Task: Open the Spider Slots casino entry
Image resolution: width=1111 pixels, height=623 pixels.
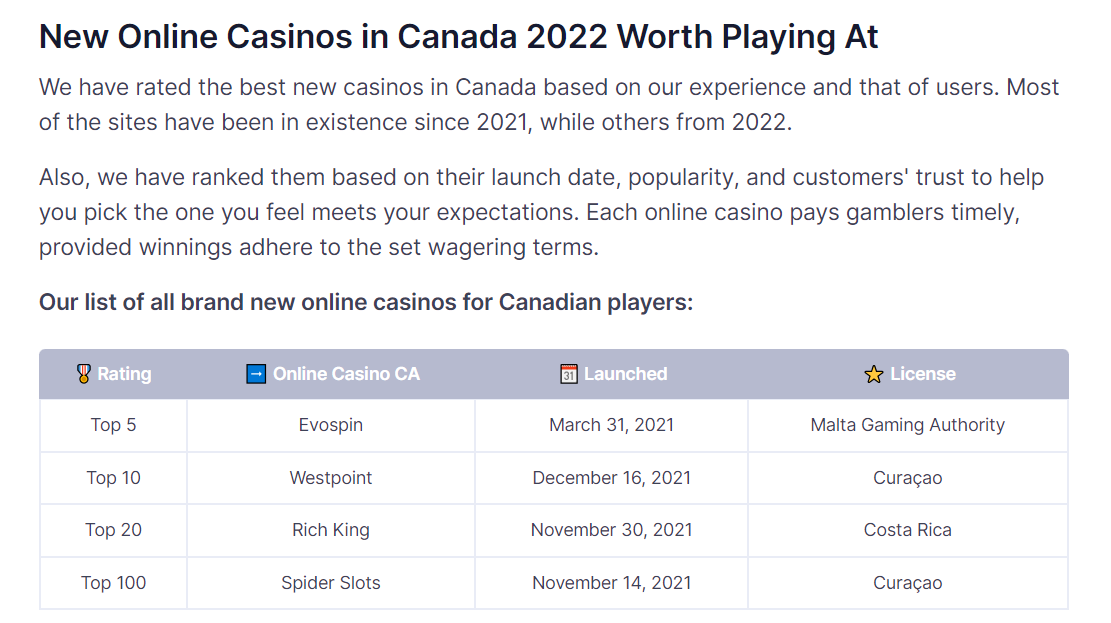Action: 331,583
